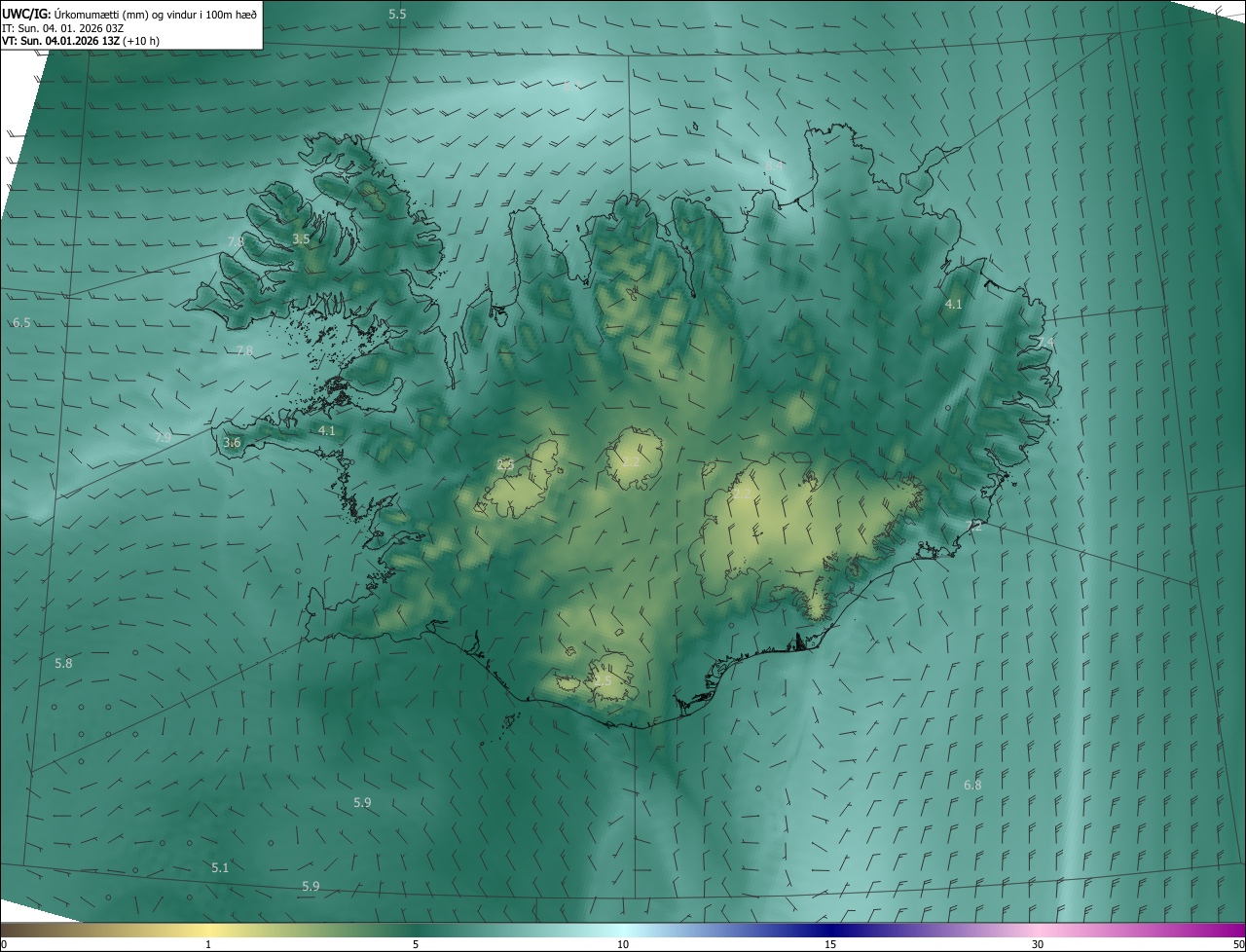Viewport: 1246px width, 952px height.
Task: Click the 6.5 value label
Action: click(21, 322)
